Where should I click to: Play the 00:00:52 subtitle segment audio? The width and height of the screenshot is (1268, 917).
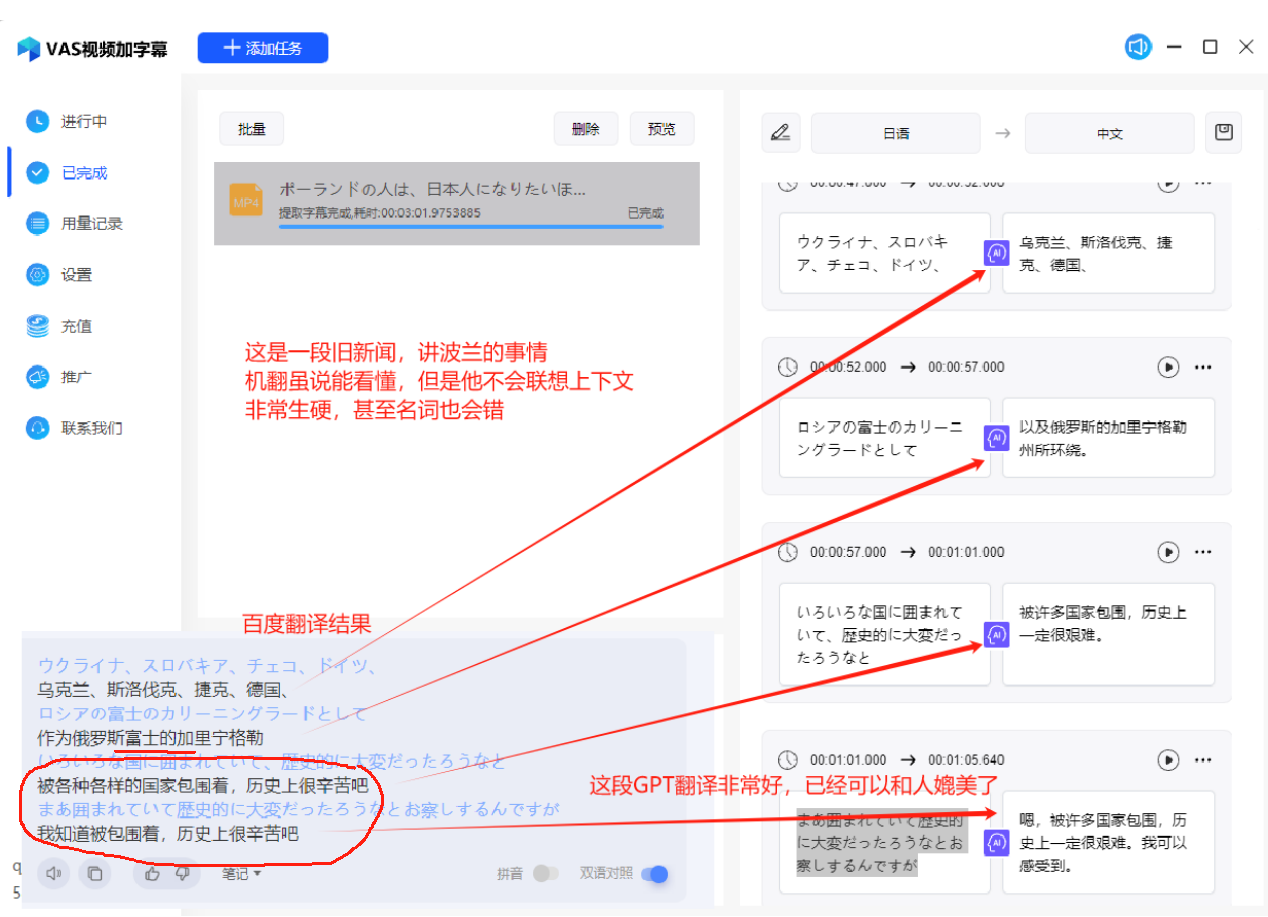pyautogui.click(x=1168, y=367)
